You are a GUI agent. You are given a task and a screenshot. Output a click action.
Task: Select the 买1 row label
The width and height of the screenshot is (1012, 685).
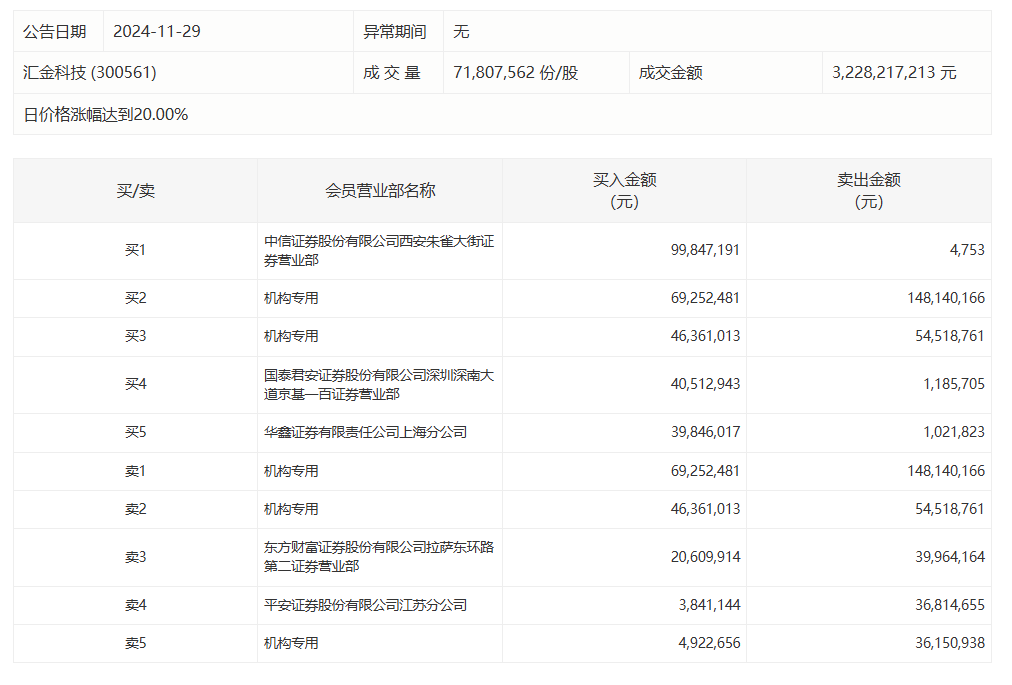(135, 250)
